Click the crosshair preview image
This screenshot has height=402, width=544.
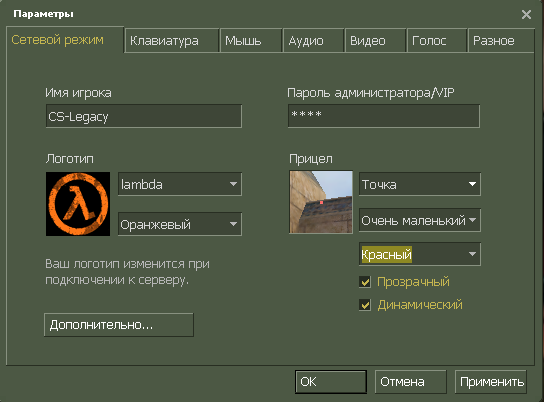pyautogui.click(x=321, y=202)
